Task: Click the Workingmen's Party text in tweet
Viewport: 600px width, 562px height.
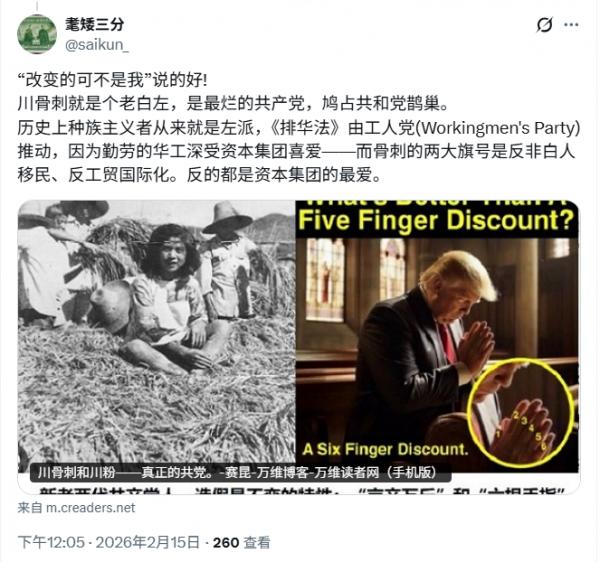Action: coord(497,128)
